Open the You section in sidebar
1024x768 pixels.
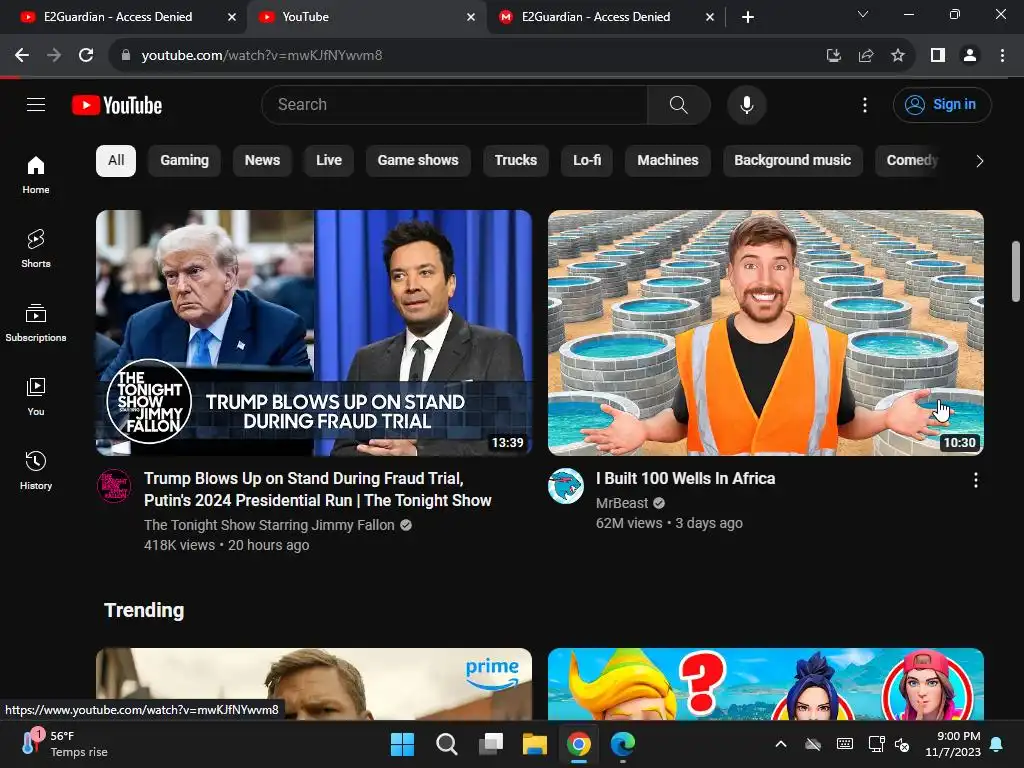click(36, 396)
